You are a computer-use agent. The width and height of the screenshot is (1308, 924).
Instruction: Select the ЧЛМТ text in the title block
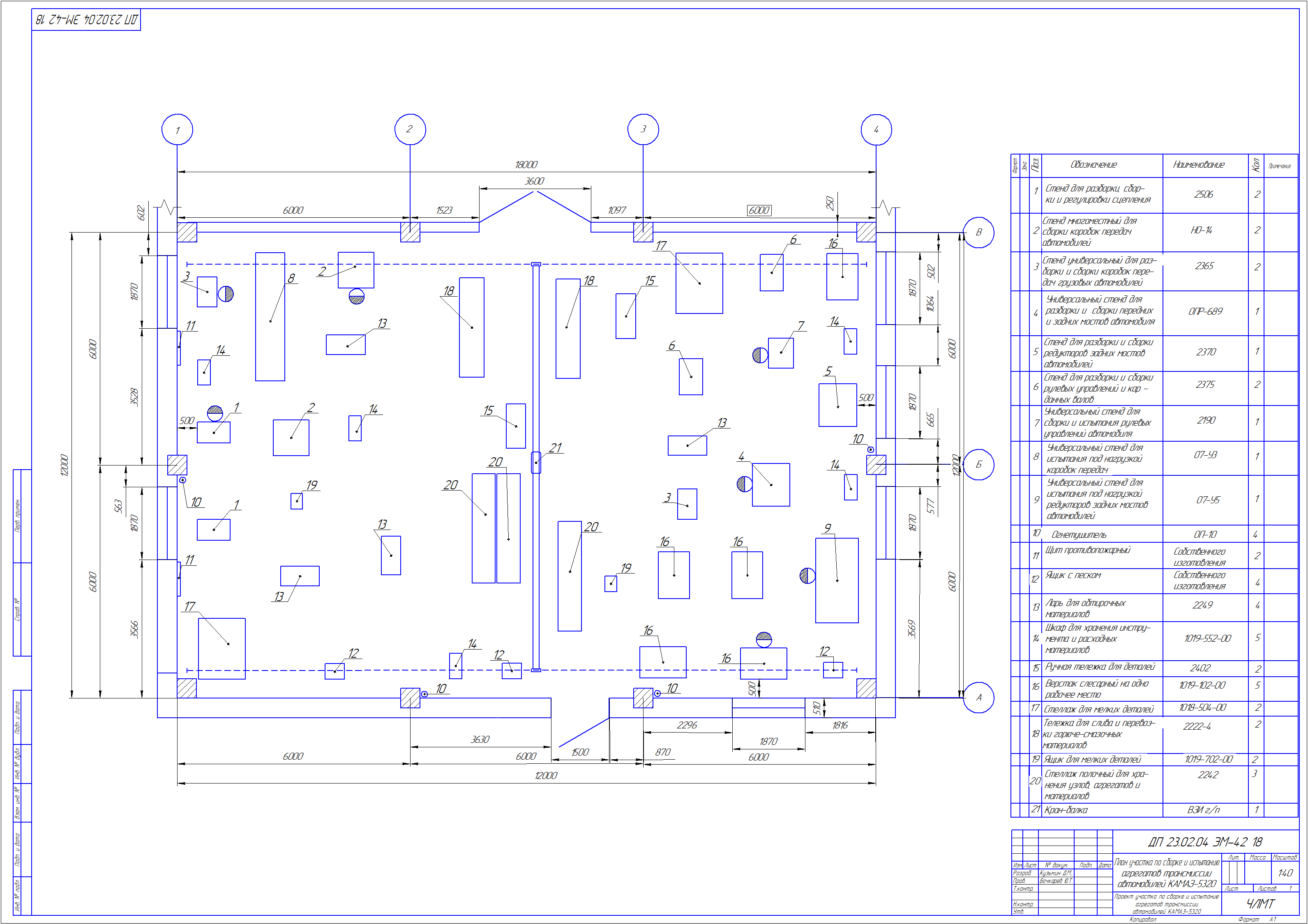click(1260, 904)
